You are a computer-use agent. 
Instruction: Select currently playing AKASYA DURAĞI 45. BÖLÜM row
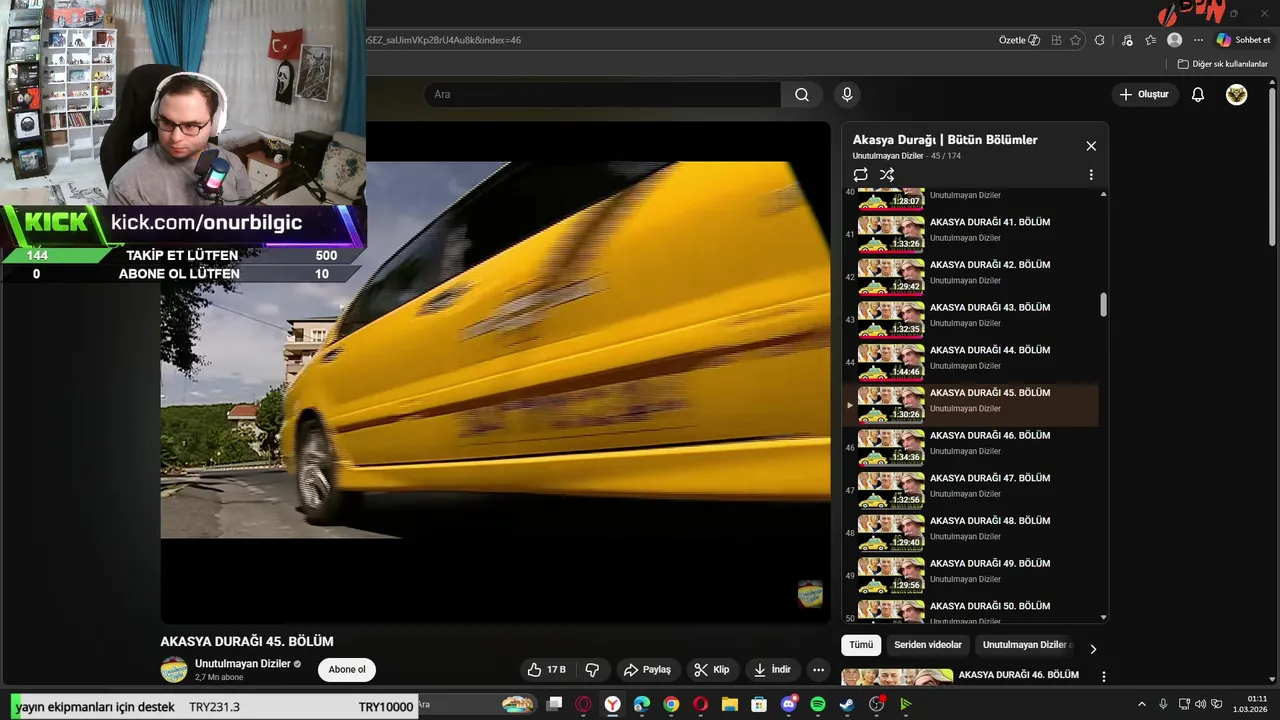coord(971,405)
